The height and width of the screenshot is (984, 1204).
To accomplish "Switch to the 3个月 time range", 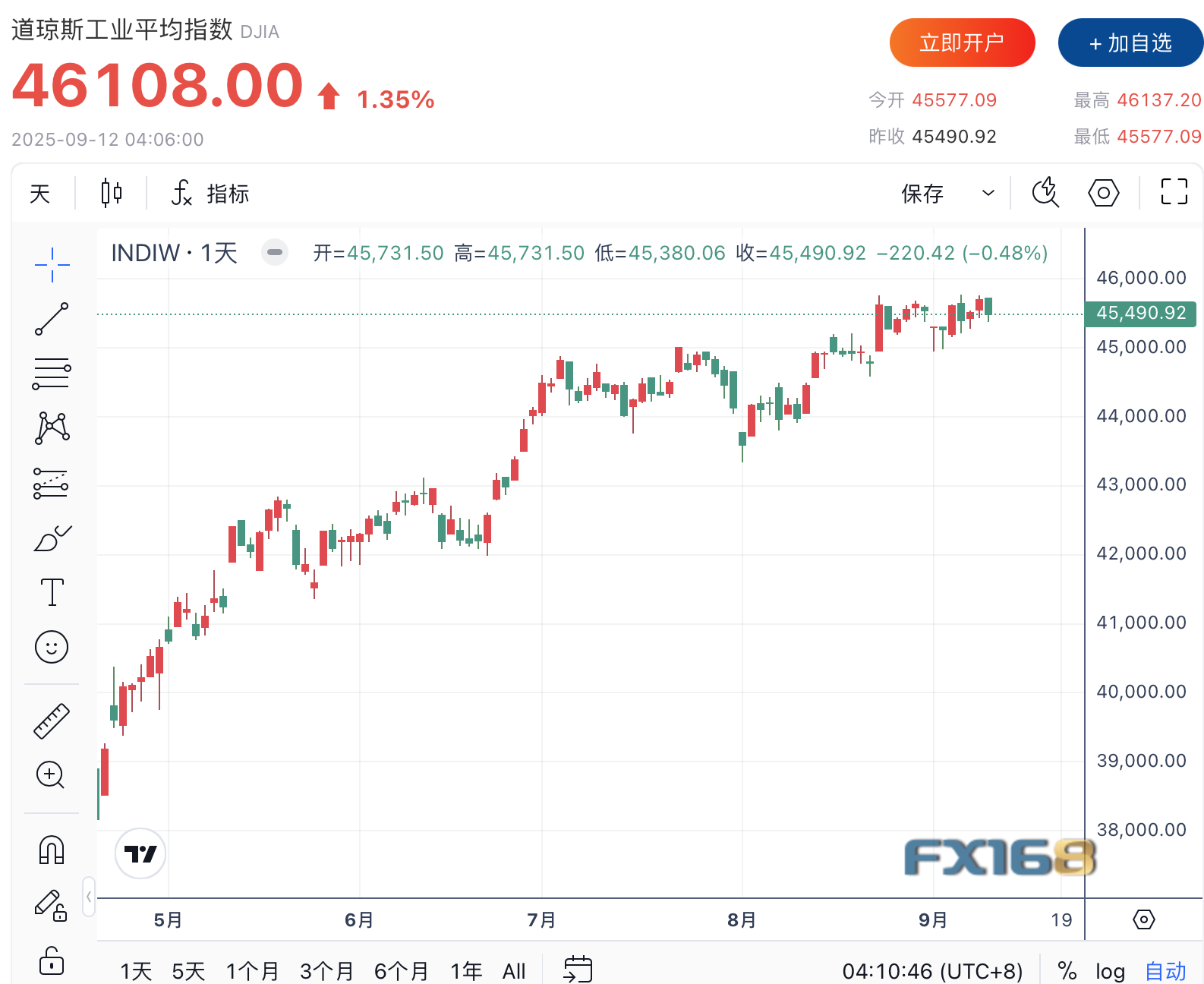I will (326, 970).
